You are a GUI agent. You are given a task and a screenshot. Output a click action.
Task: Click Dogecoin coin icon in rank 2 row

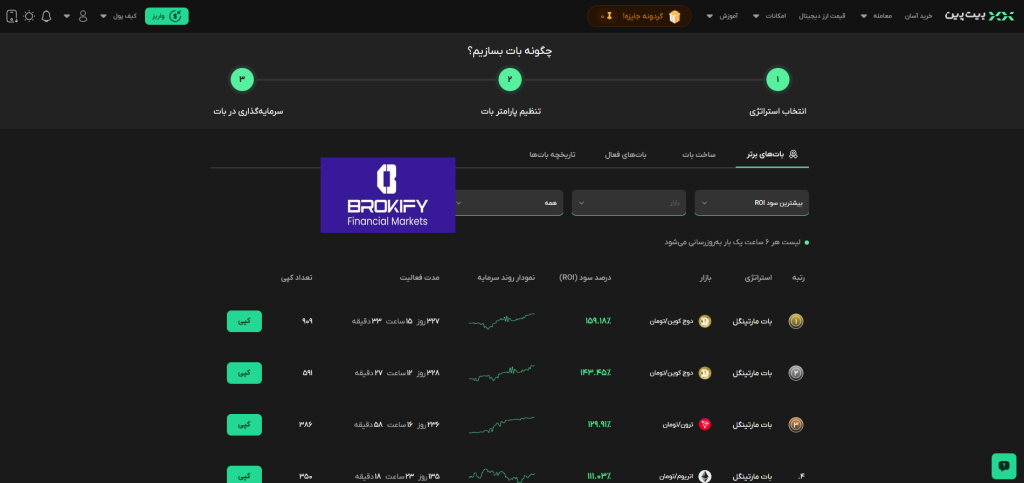pos(705,373)
